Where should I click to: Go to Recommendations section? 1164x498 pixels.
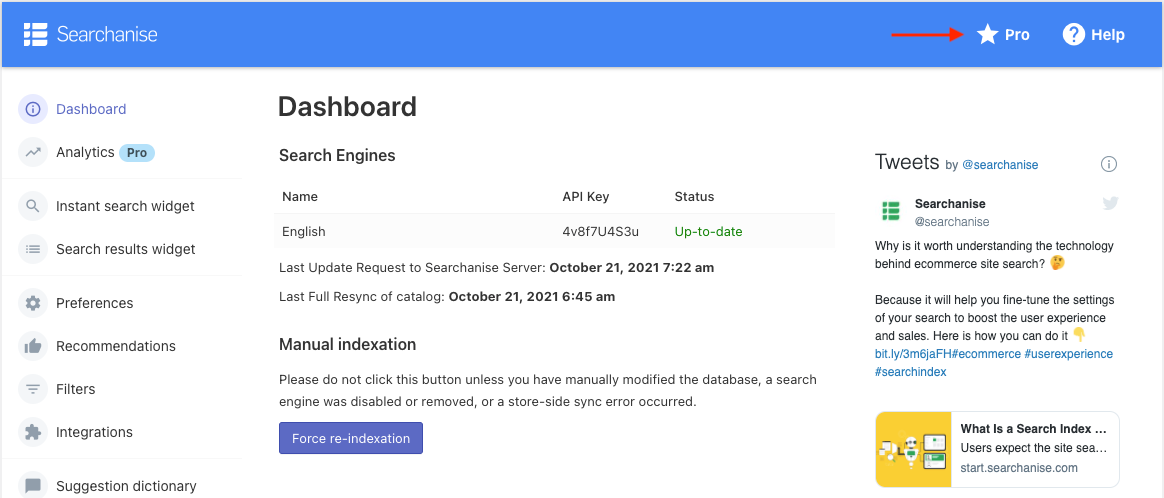[x=116, y=346]
